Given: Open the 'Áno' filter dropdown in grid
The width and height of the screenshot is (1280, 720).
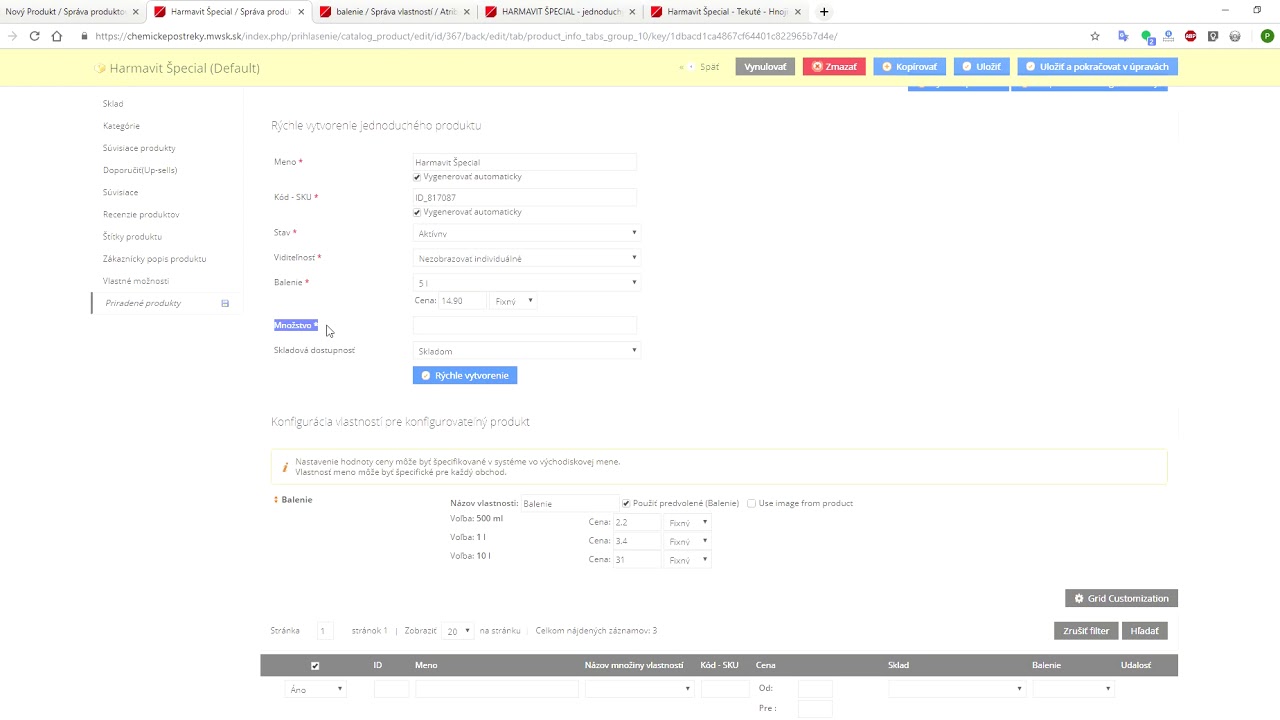Looking at the screenshot, I should [316, 689].
